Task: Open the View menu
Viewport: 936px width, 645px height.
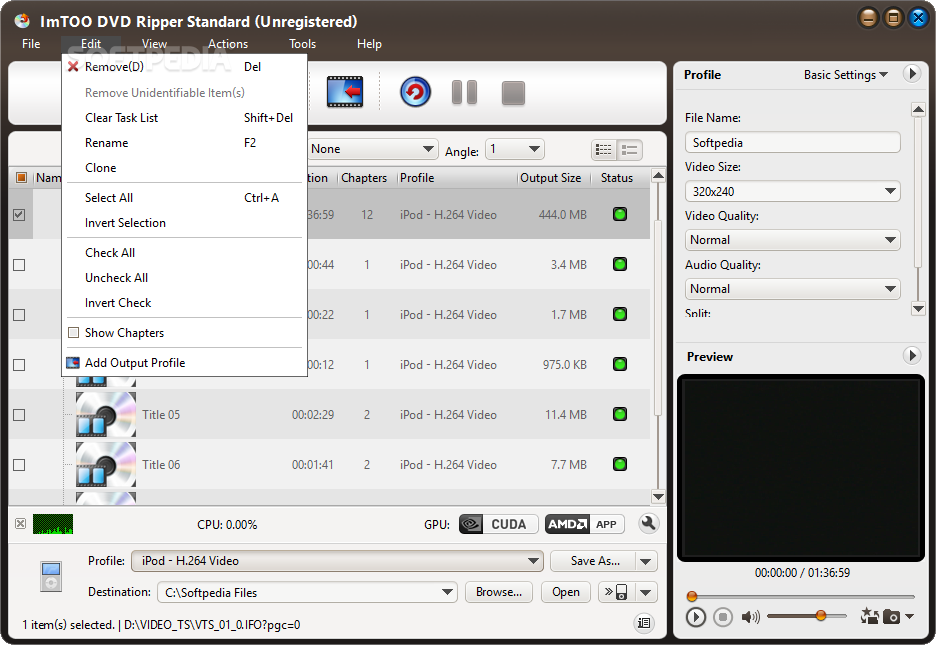Action: (154, 44)
